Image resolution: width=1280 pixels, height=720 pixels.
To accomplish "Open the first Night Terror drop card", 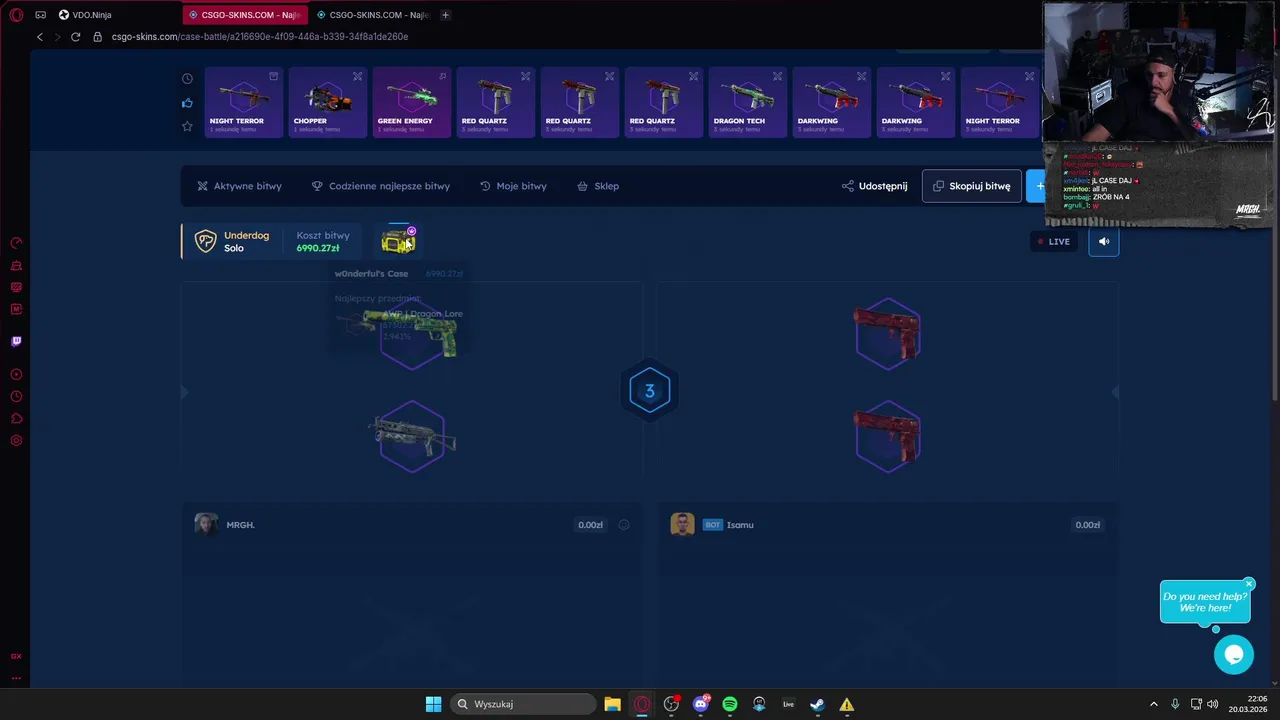I will click(244, 102).
